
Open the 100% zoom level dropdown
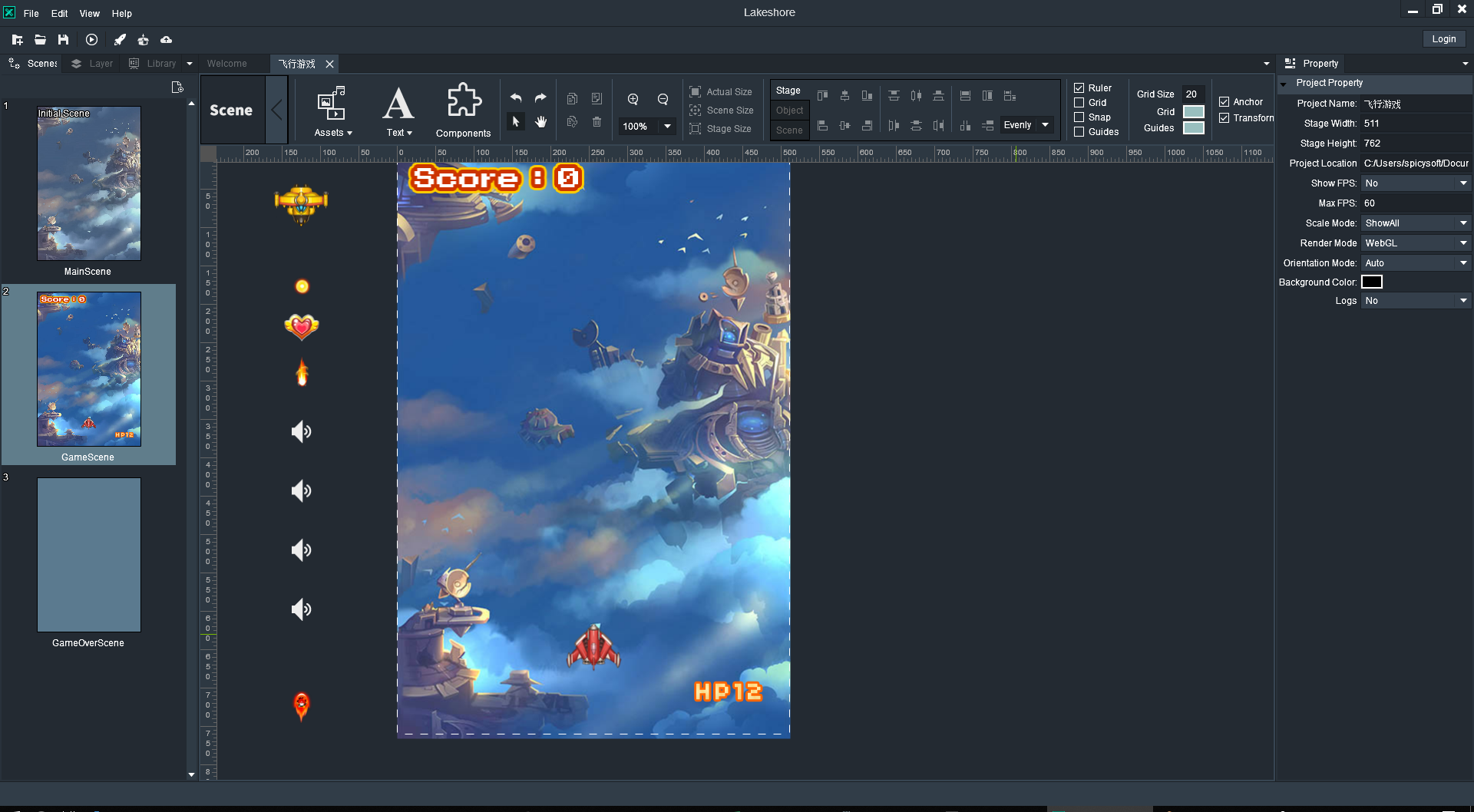tap(646, 126)
